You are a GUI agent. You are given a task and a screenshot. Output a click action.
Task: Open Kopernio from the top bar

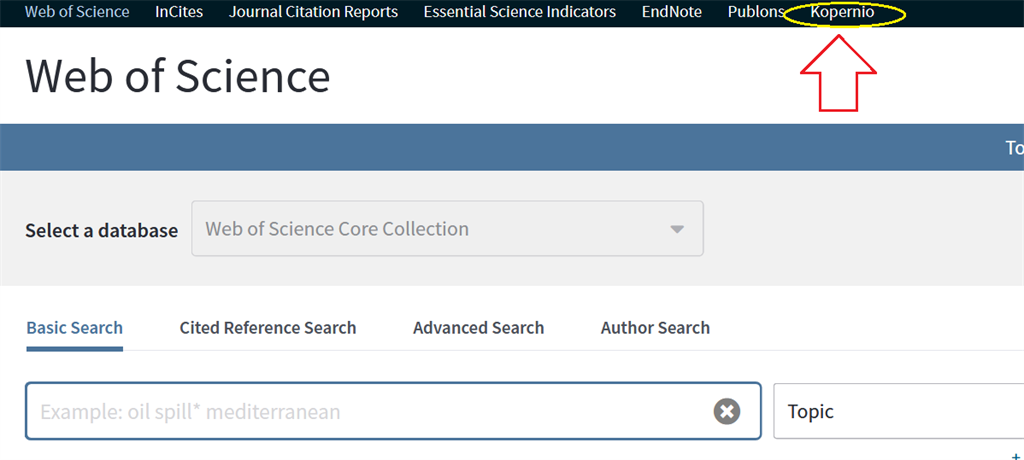coord(842,12)
